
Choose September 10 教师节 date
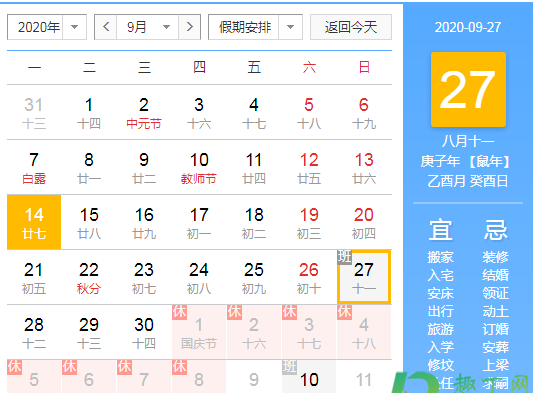click(x=199, y=168)
